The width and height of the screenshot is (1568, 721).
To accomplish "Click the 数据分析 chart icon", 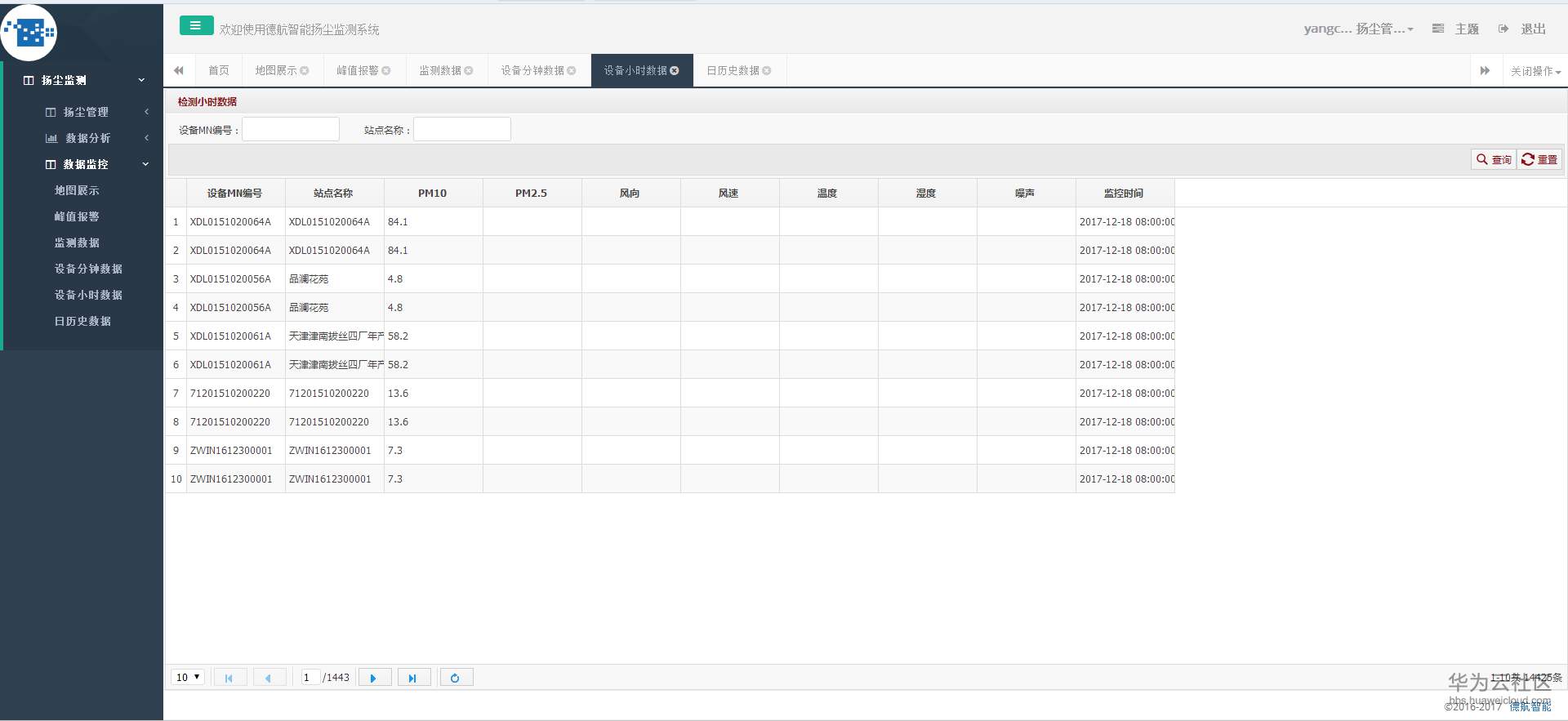I will coord(51,139).
